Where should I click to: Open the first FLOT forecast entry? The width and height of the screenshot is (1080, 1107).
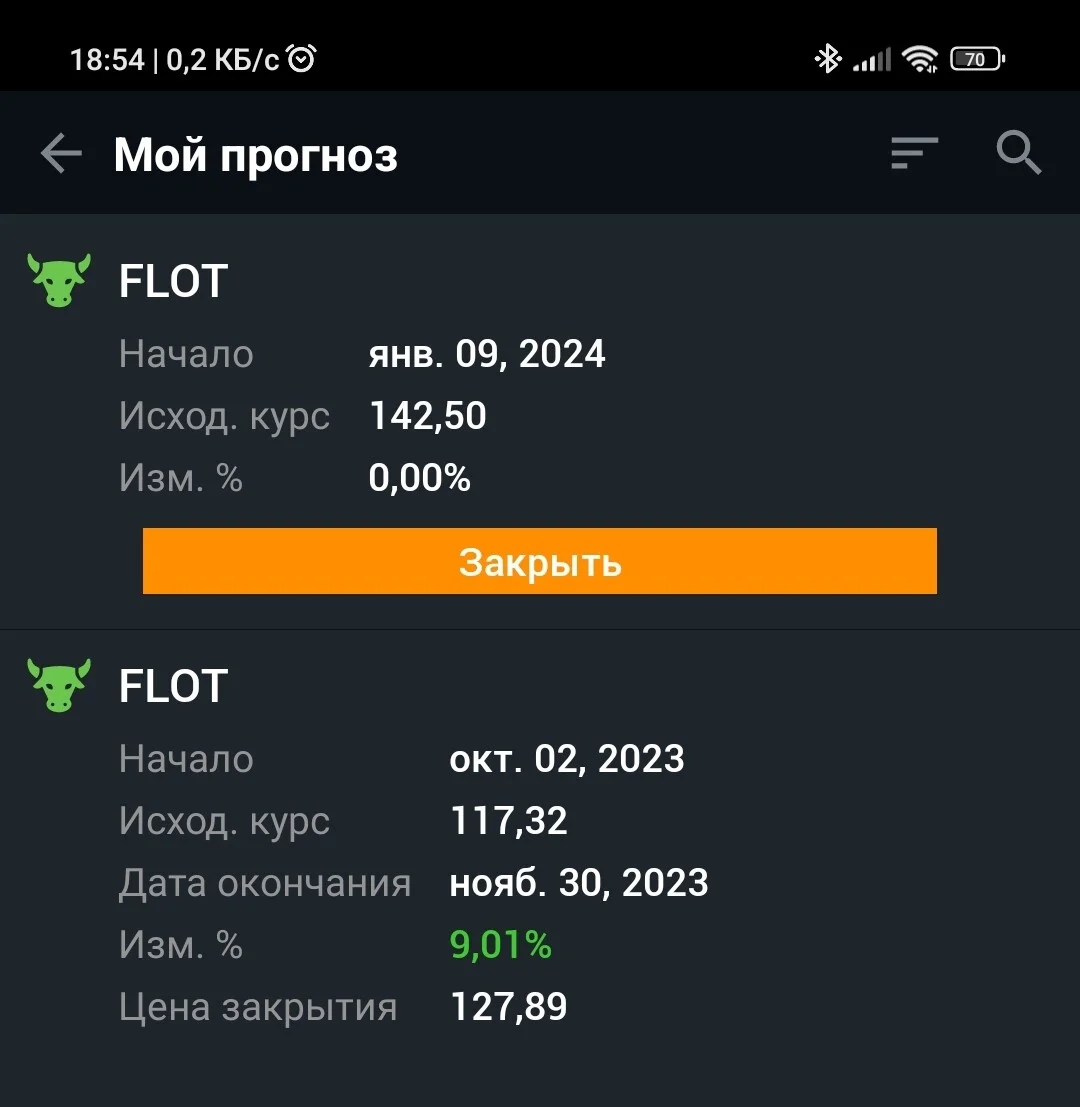pyautogui.click(x=540, y=421)
